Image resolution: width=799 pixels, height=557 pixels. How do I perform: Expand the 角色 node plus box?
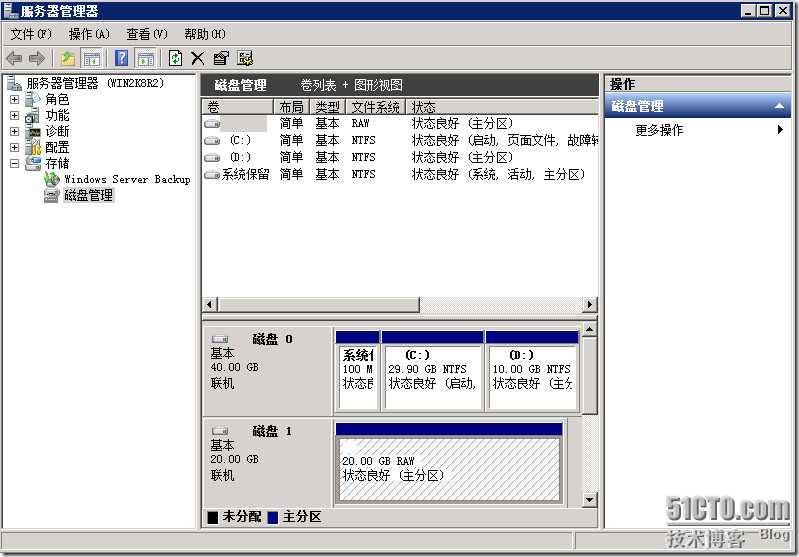pos(14,99)
